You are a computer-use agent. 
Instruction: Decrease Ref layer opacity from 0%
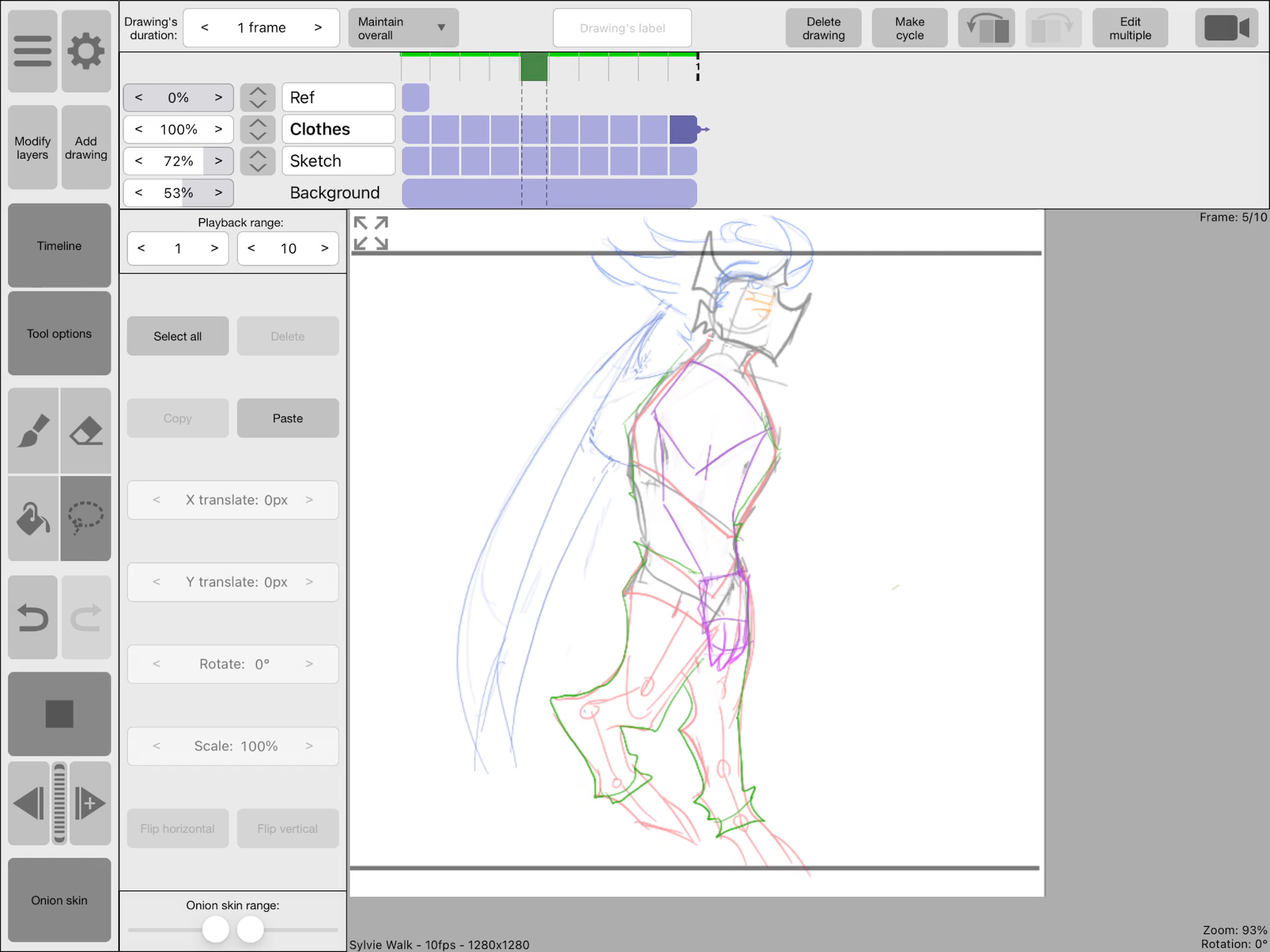tap(139, 97)
